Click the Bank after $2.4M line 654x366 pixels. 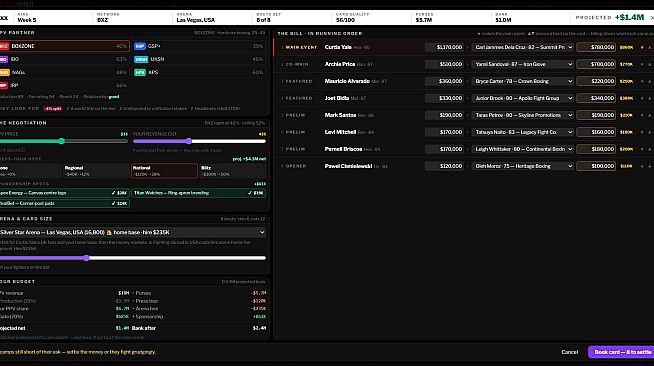pyautogui.click(x=199, y=328)
